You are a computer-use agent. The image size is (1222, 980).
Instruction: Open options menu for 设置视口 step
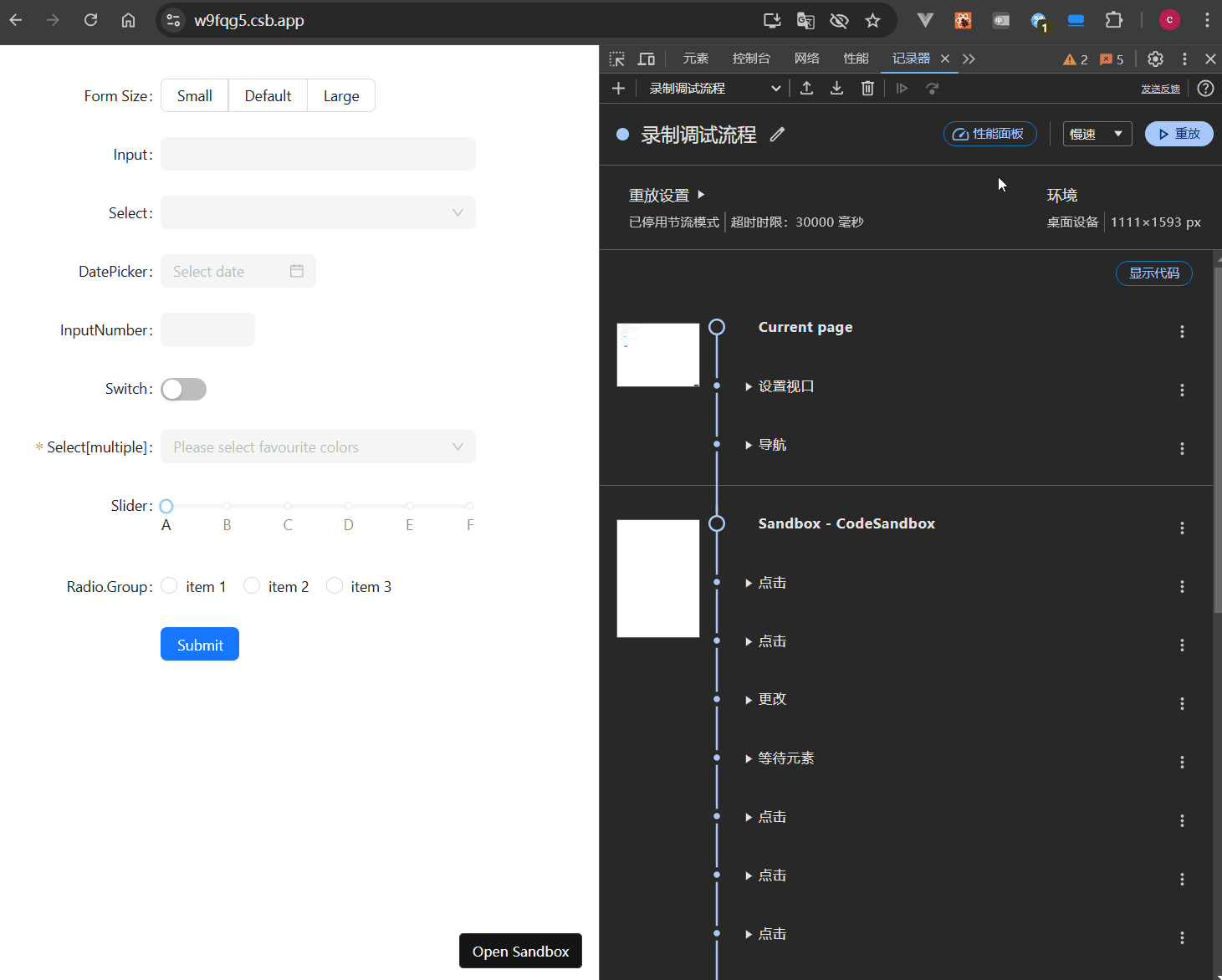[x=1182, y=390]
